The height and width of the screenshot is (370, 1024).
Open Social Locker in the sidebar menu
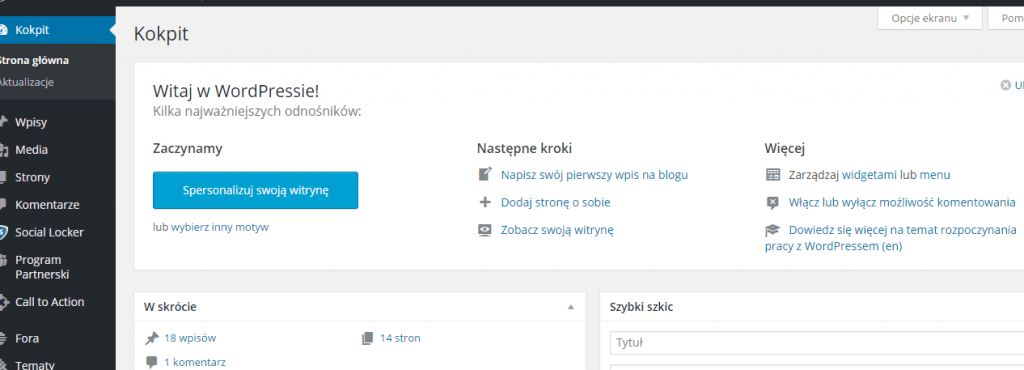(49, 232)
